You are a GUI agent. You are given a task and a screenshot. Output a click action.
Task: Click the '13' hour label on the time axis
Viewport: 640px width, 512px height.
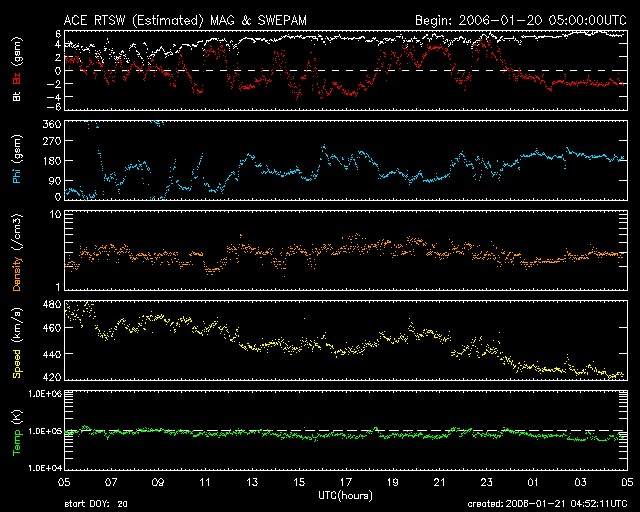coord(252,483)
